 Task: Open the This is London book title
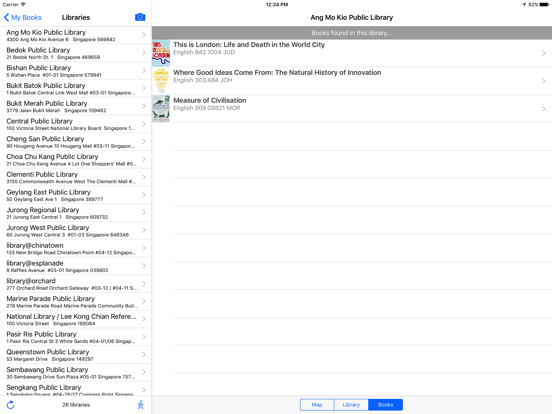(x=249, y=45)
